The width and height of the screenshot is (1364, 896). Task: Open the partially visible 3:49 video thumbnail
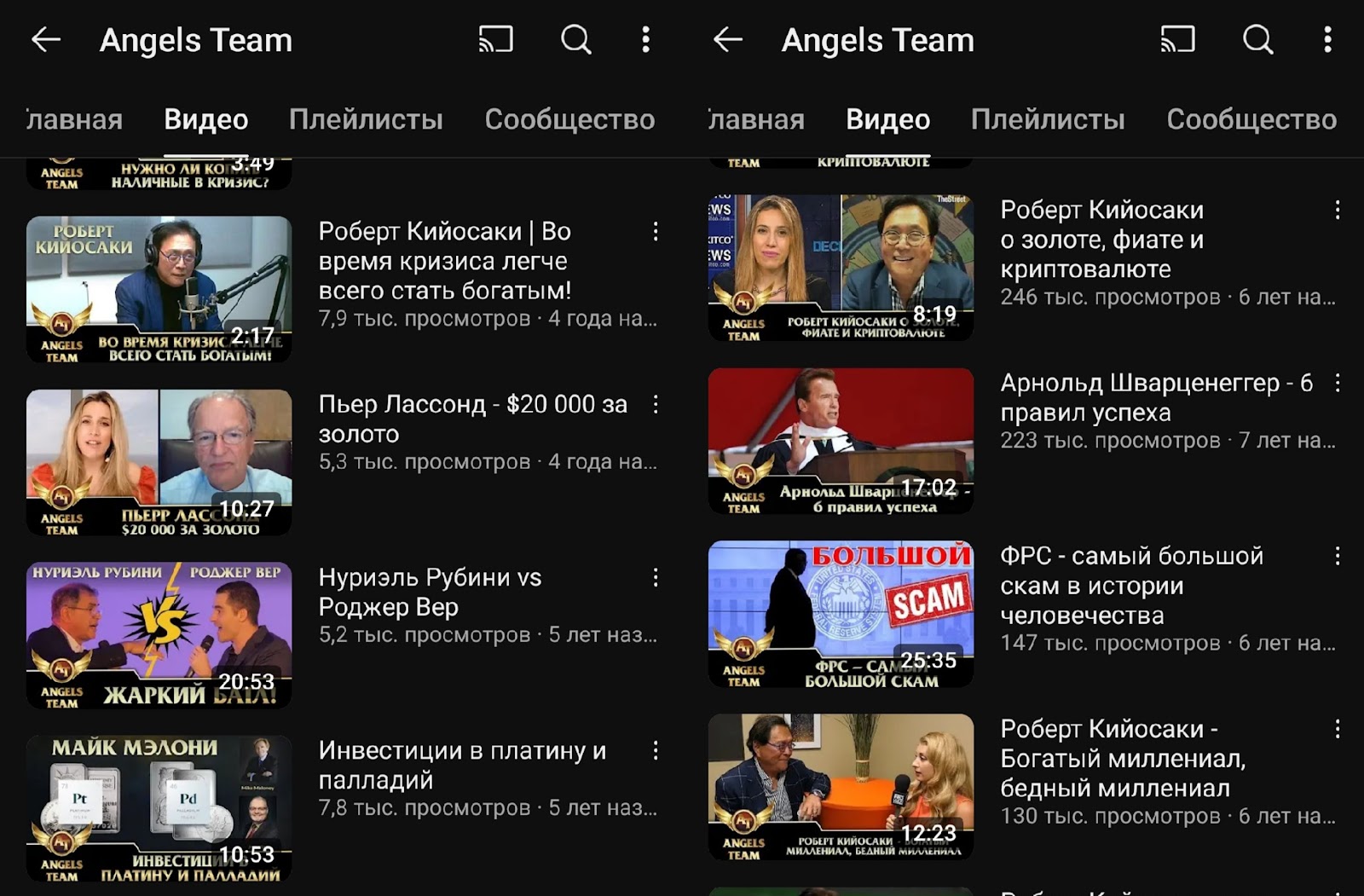tap(159, 174)
